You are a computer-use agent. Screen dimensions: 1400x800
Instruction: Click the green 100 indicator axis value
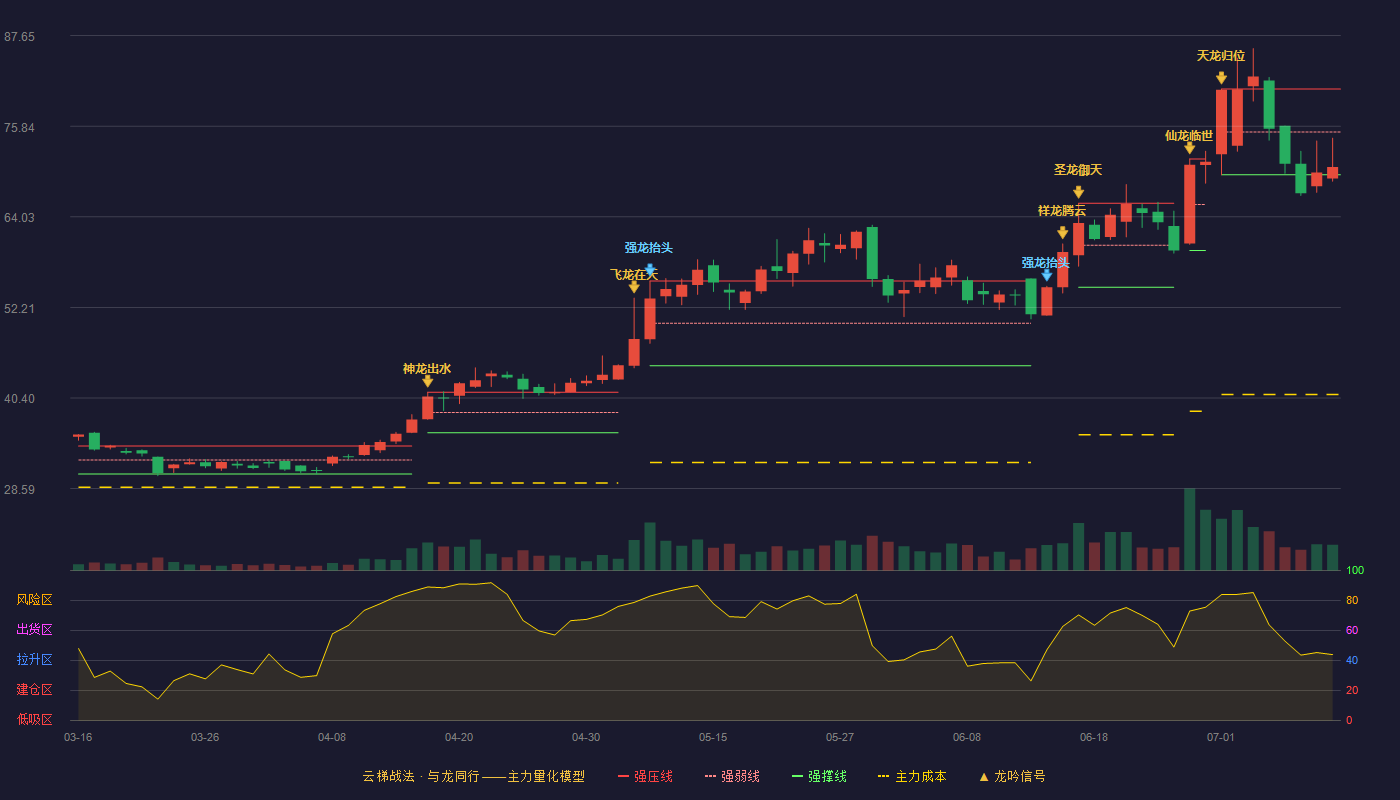[x=1355, y=571]
